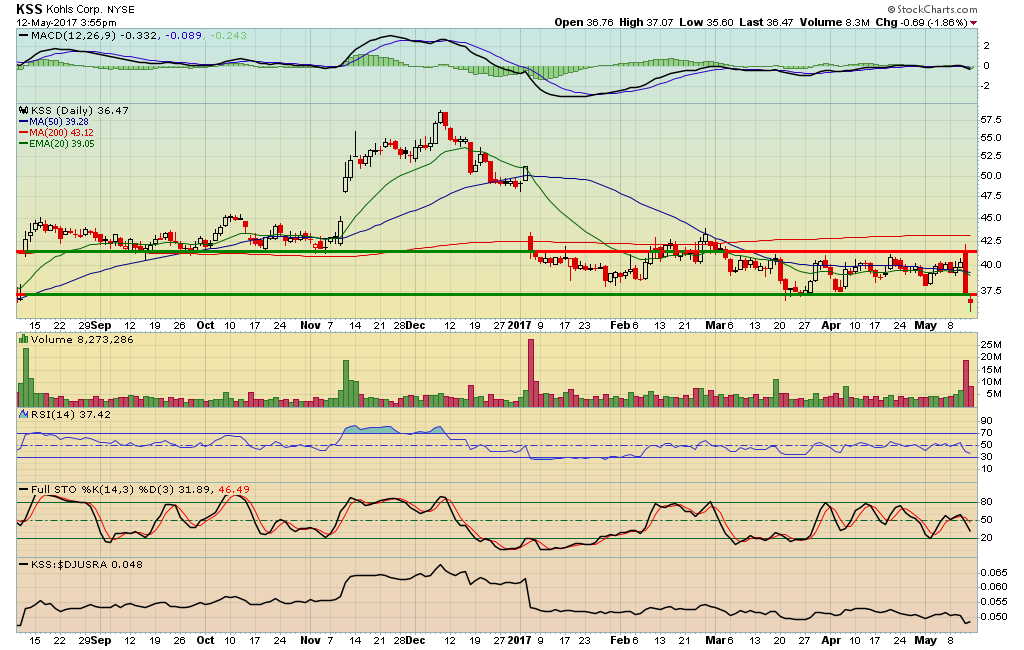Click the 0.065 ratio axis label
Screen dimensions: 1024x650
coord(993,572)
